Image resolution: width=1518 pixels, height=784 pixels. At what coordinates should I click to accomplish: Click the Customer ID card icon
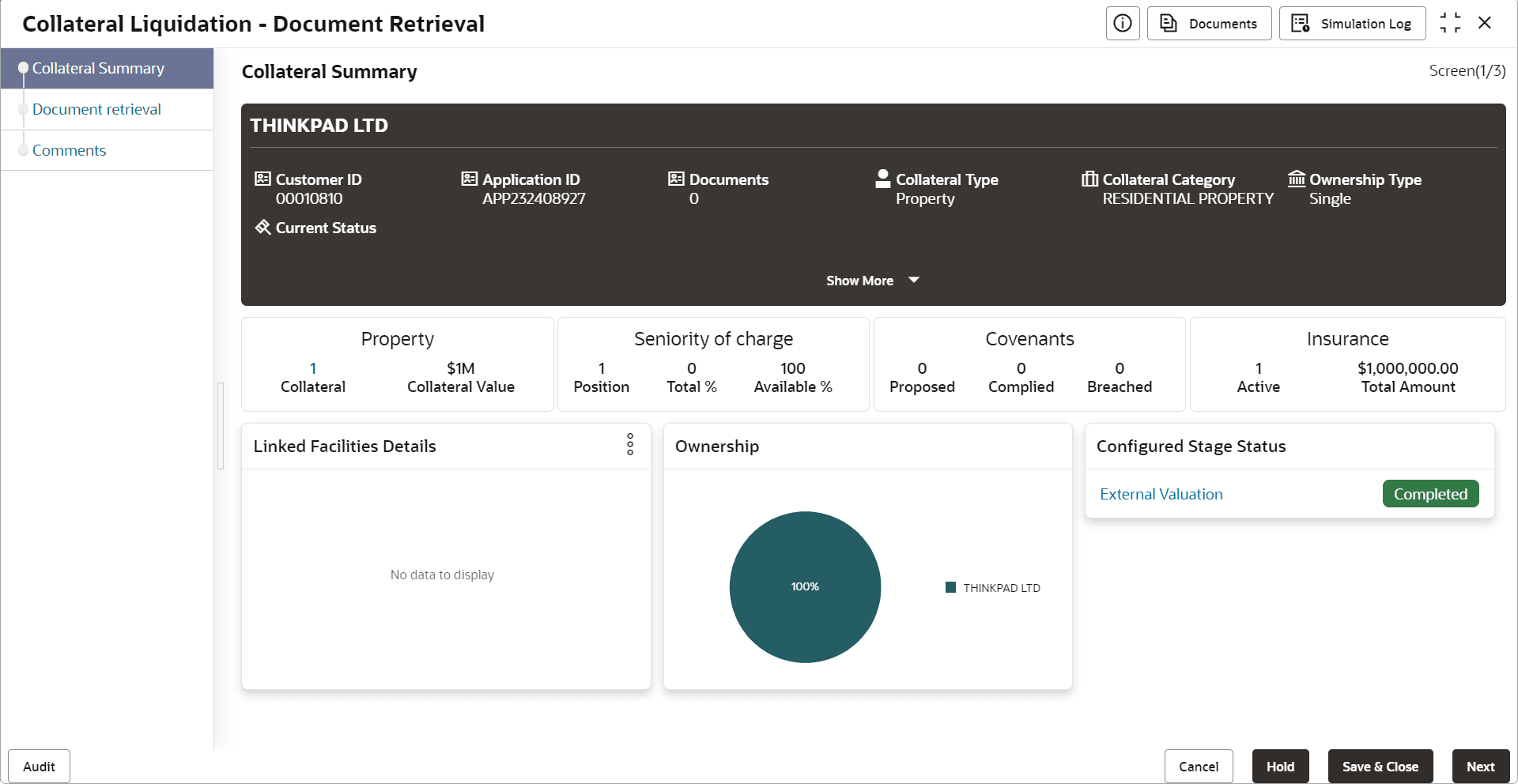tap(262, 179)
